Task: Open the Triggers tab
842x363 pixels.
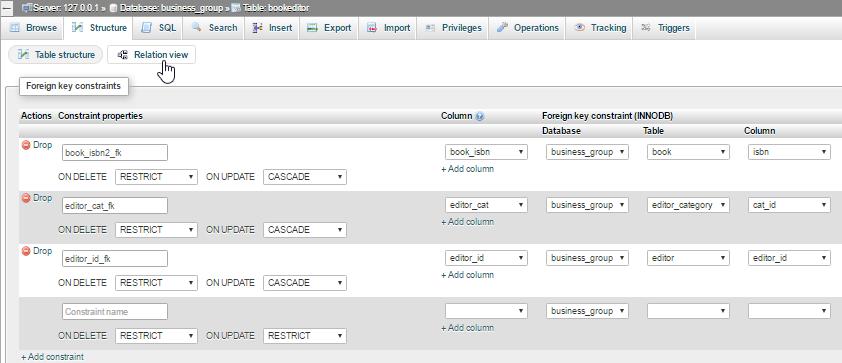Action: (665, 28)
